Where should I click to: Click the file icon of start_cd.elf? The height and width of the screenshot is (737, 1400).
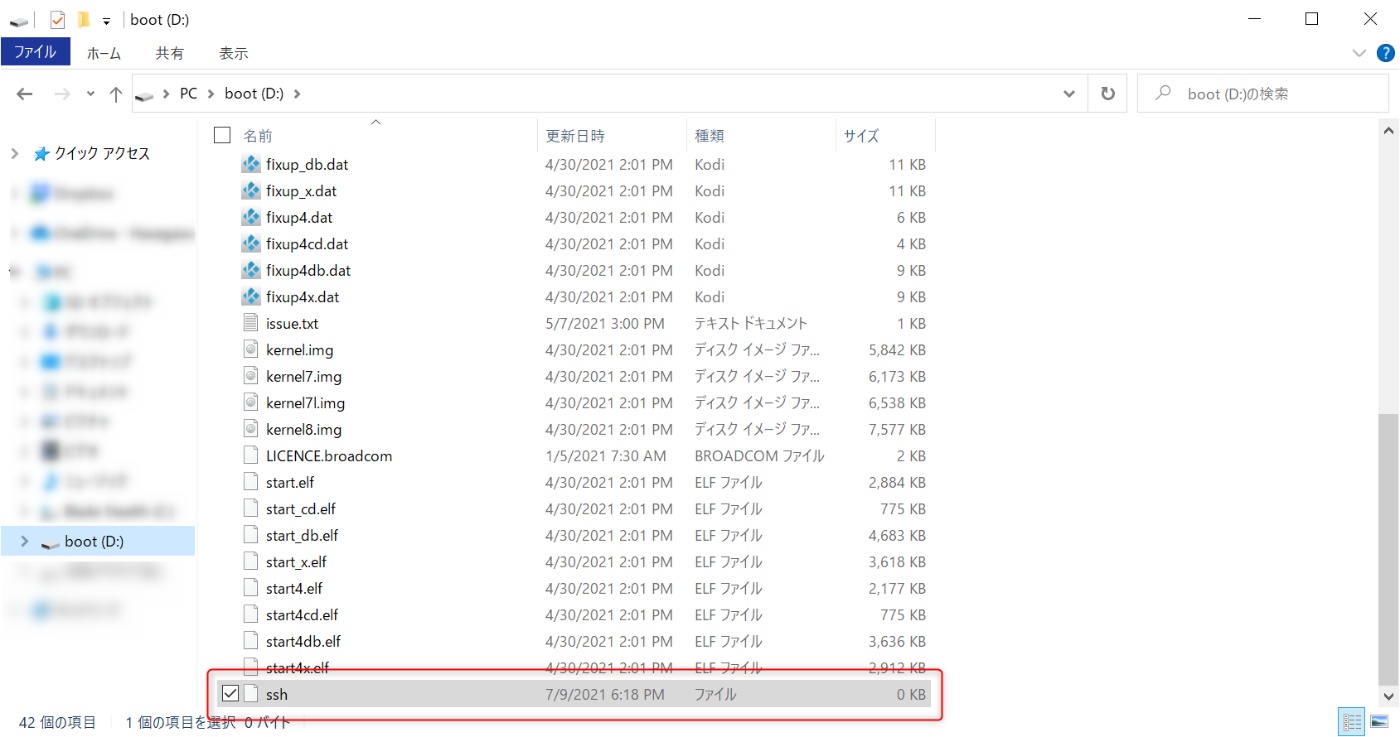(x=251, y=509)
